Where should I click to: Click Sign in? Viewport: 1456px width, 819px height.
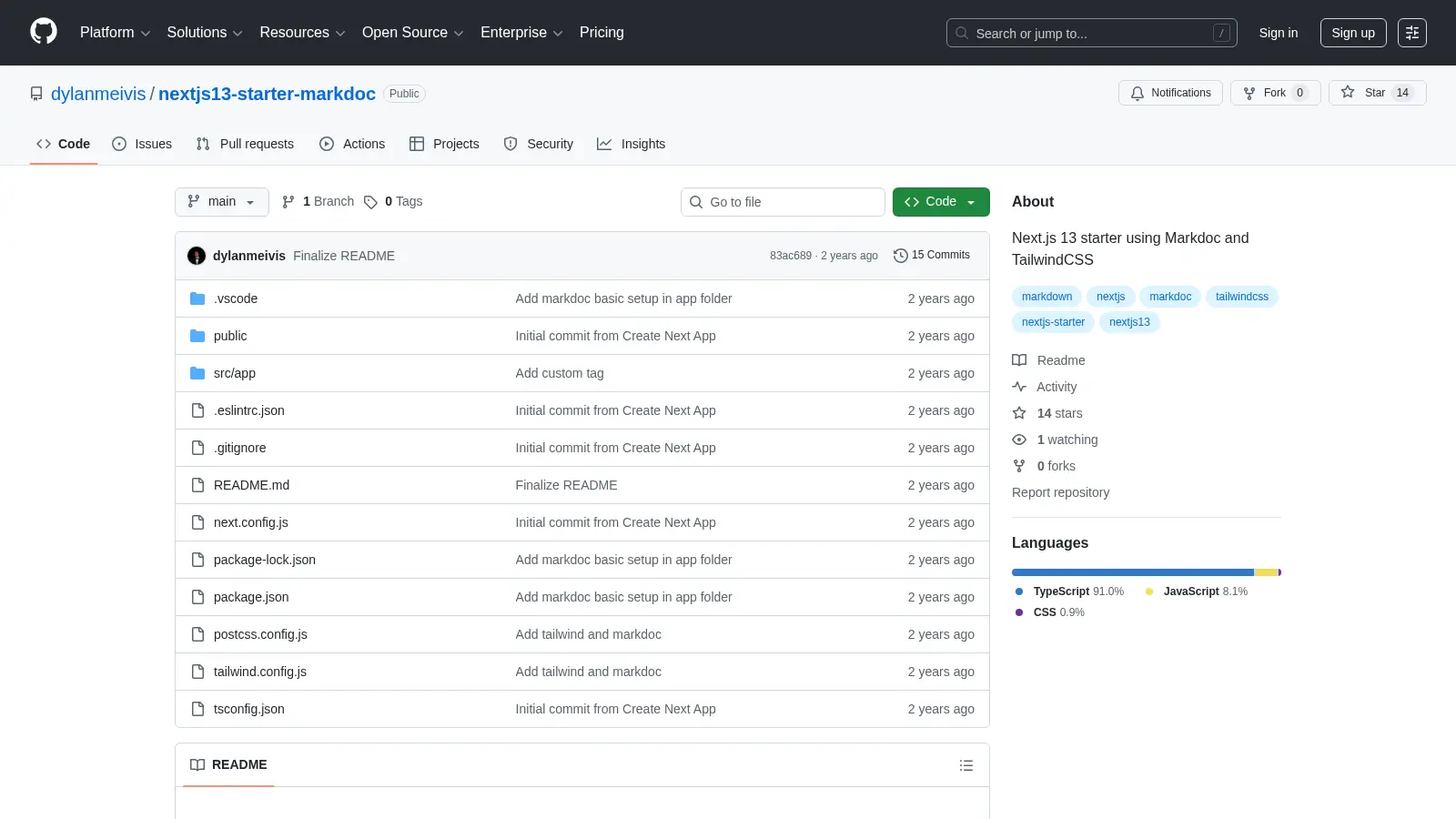1279,33
